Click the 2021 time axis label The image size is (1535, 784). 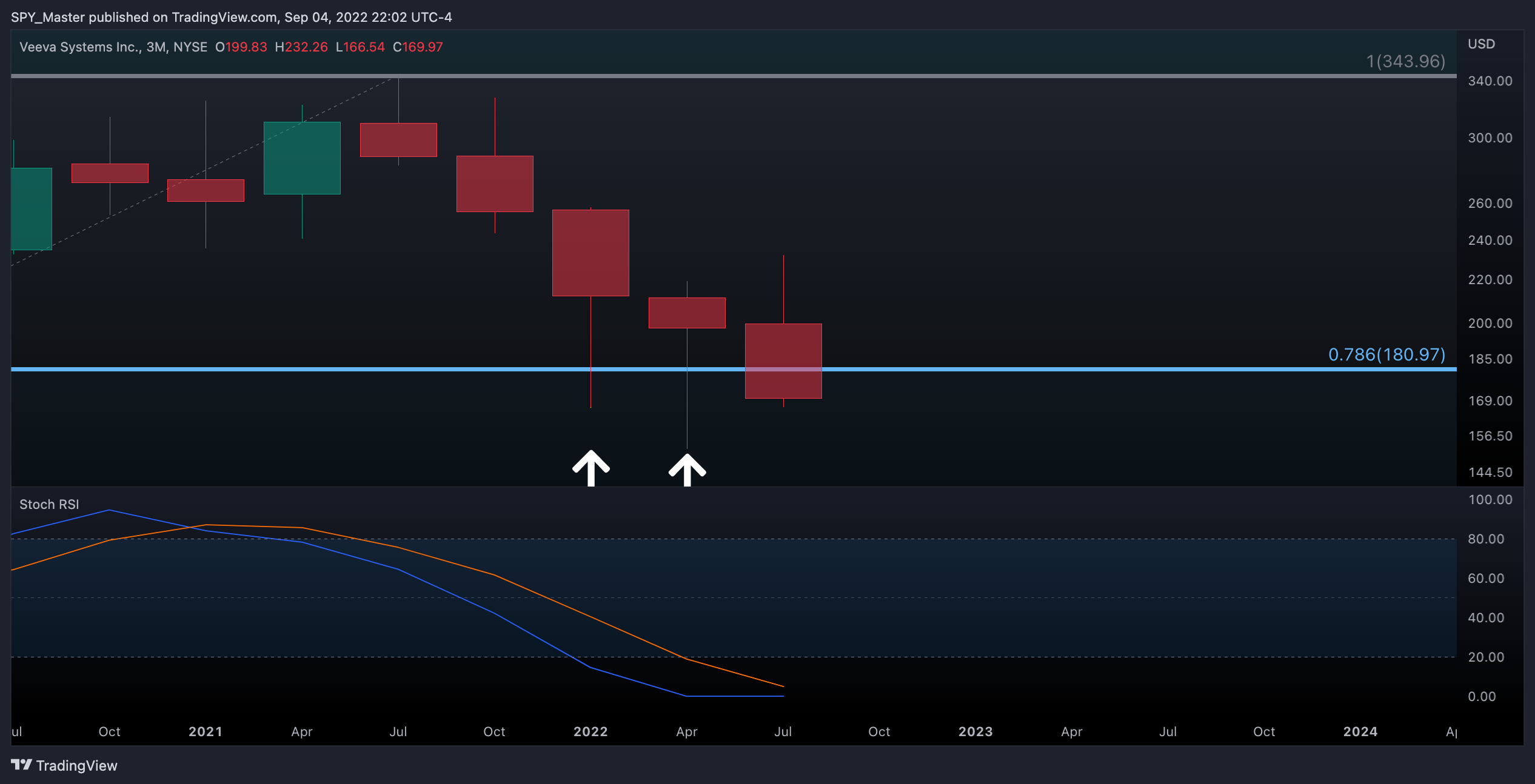coord(206,731)
